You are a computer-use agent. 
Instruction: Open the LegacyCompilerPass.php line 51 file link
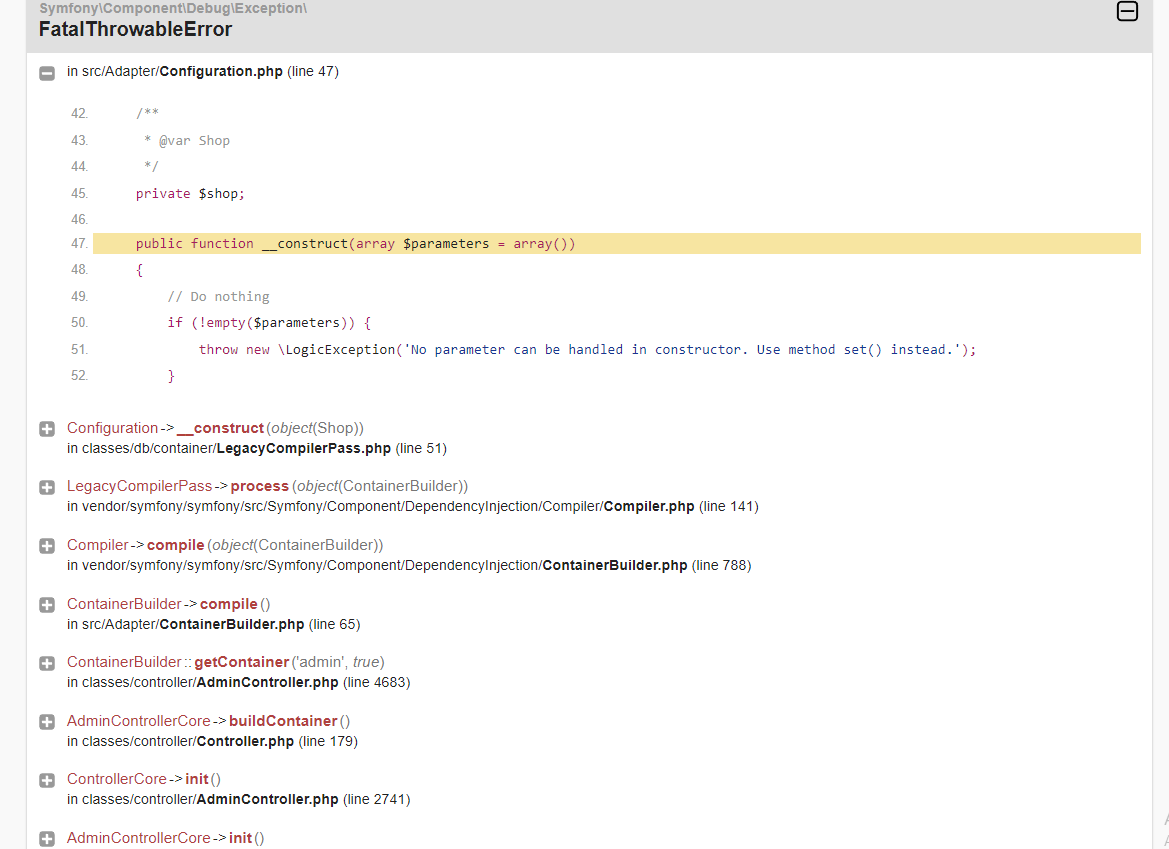click(256, 448)
